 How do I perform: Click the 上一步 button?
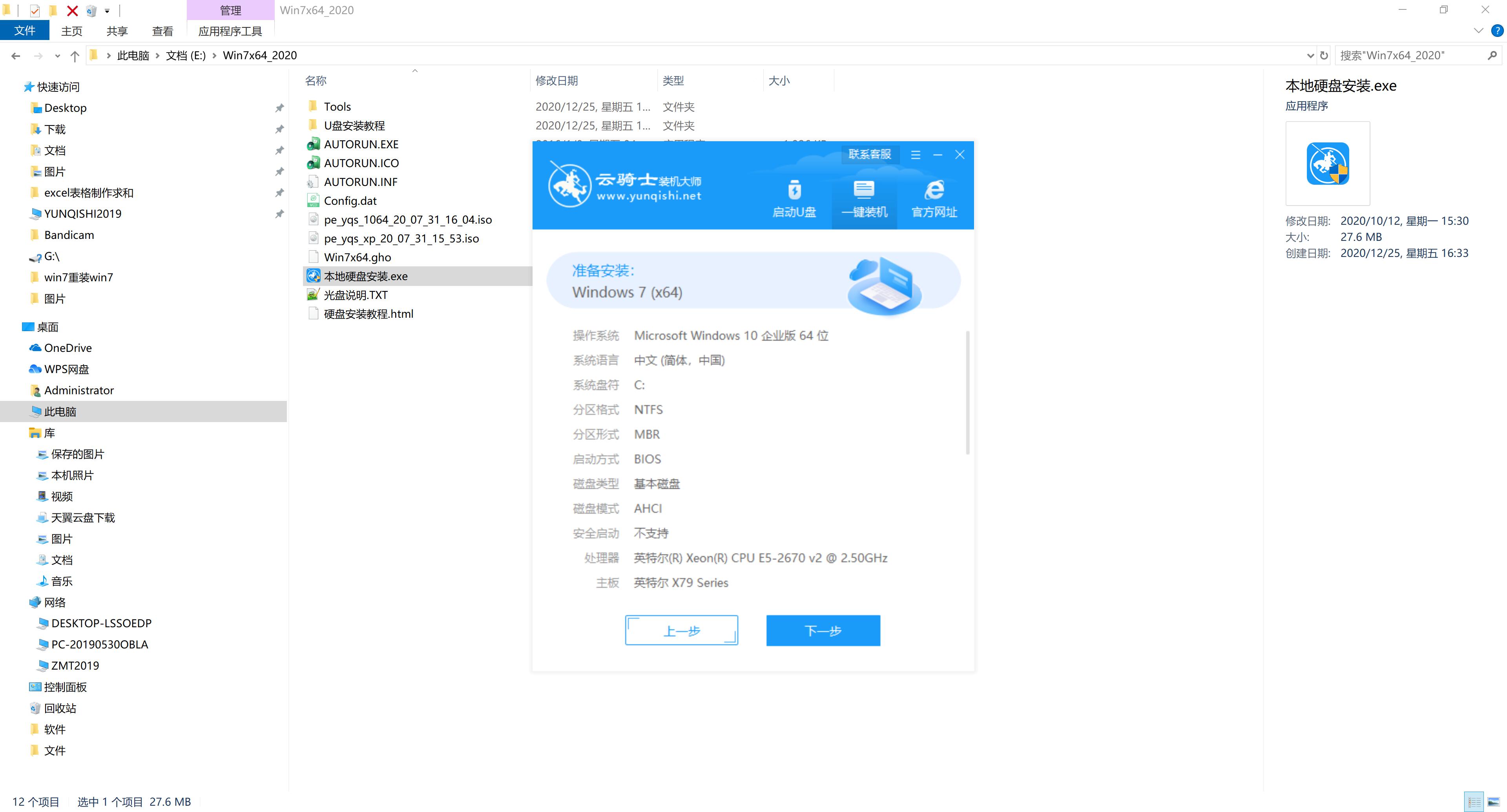point(680,630)
